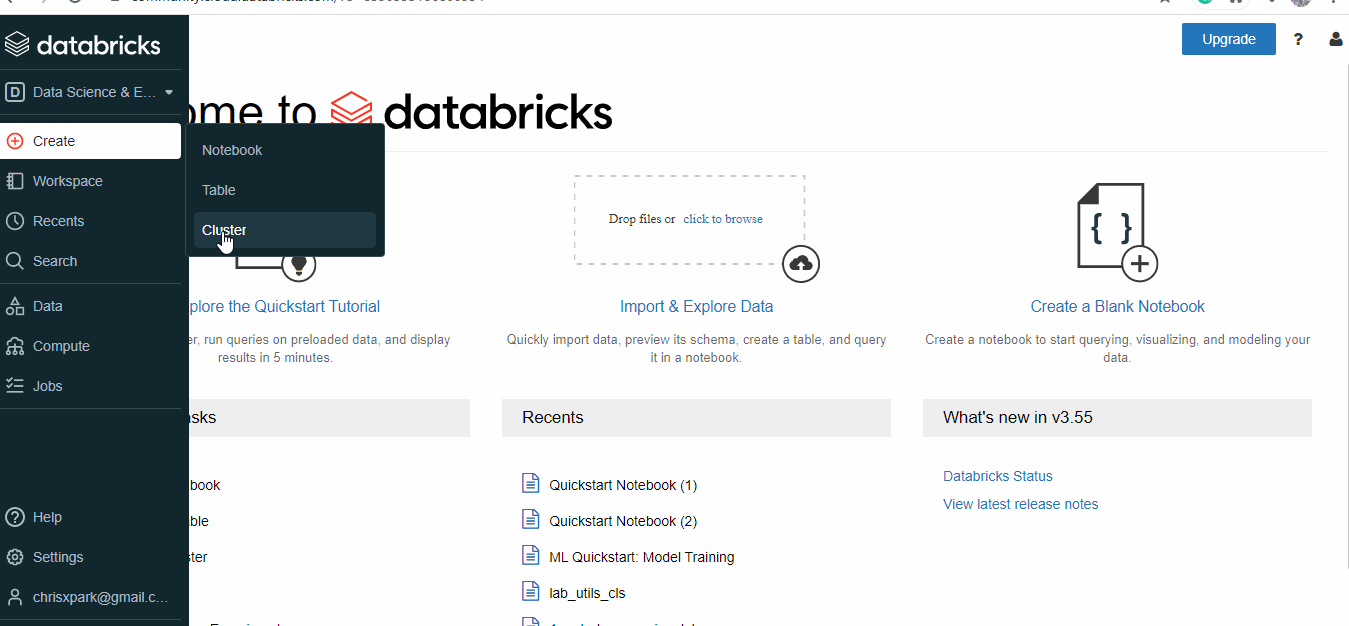This screenshot has width=1349, height=626.
Task: Open the Compute section icon
Action: pos(15,346)
